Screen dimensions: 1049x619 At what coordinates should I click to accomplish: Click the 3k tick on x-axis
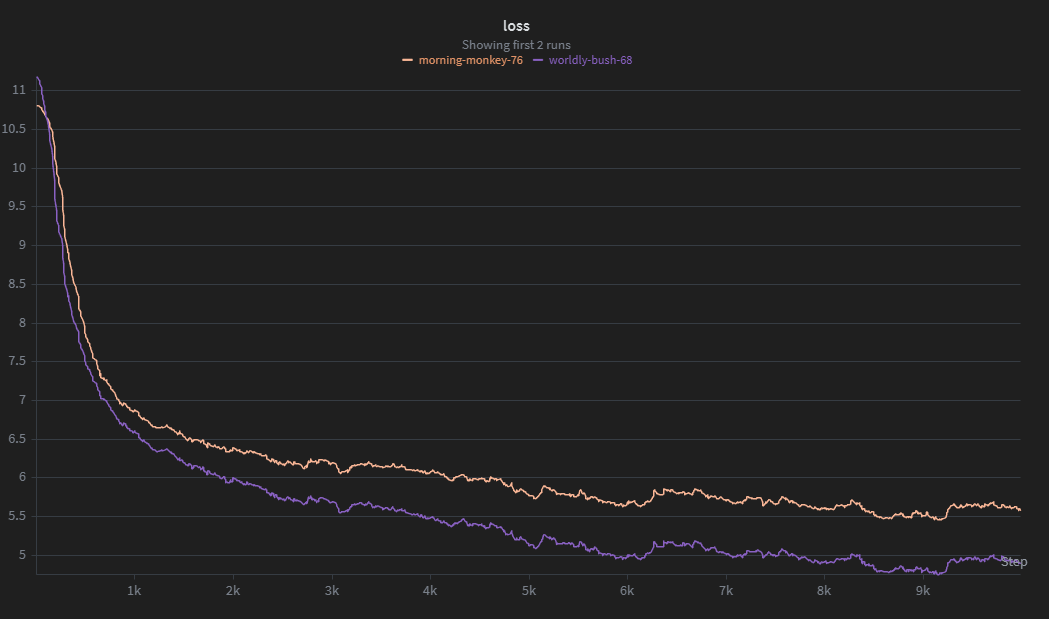click(x=332, y=590)
